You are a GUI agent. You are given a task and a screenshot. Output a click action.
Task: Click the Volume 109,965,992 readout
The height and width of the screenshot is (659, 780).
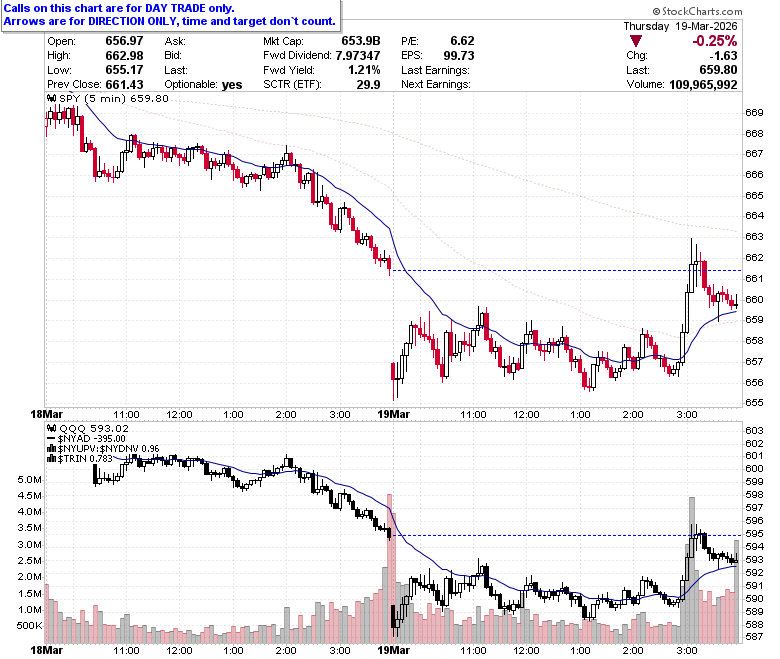click(x=682, y=85)
